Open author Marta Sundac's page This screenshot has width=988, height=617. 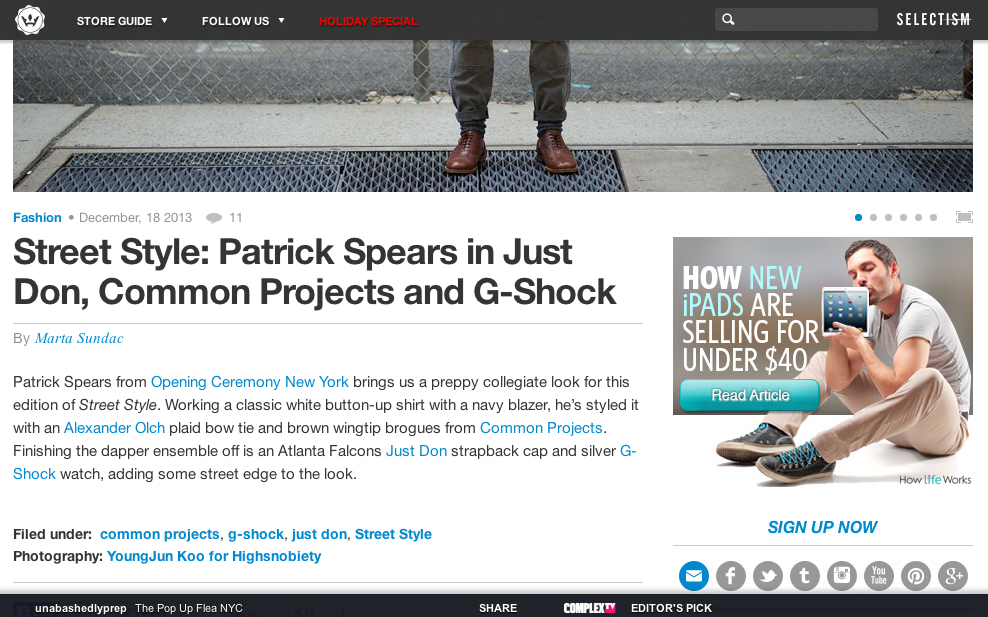click(x=79, y=338)
